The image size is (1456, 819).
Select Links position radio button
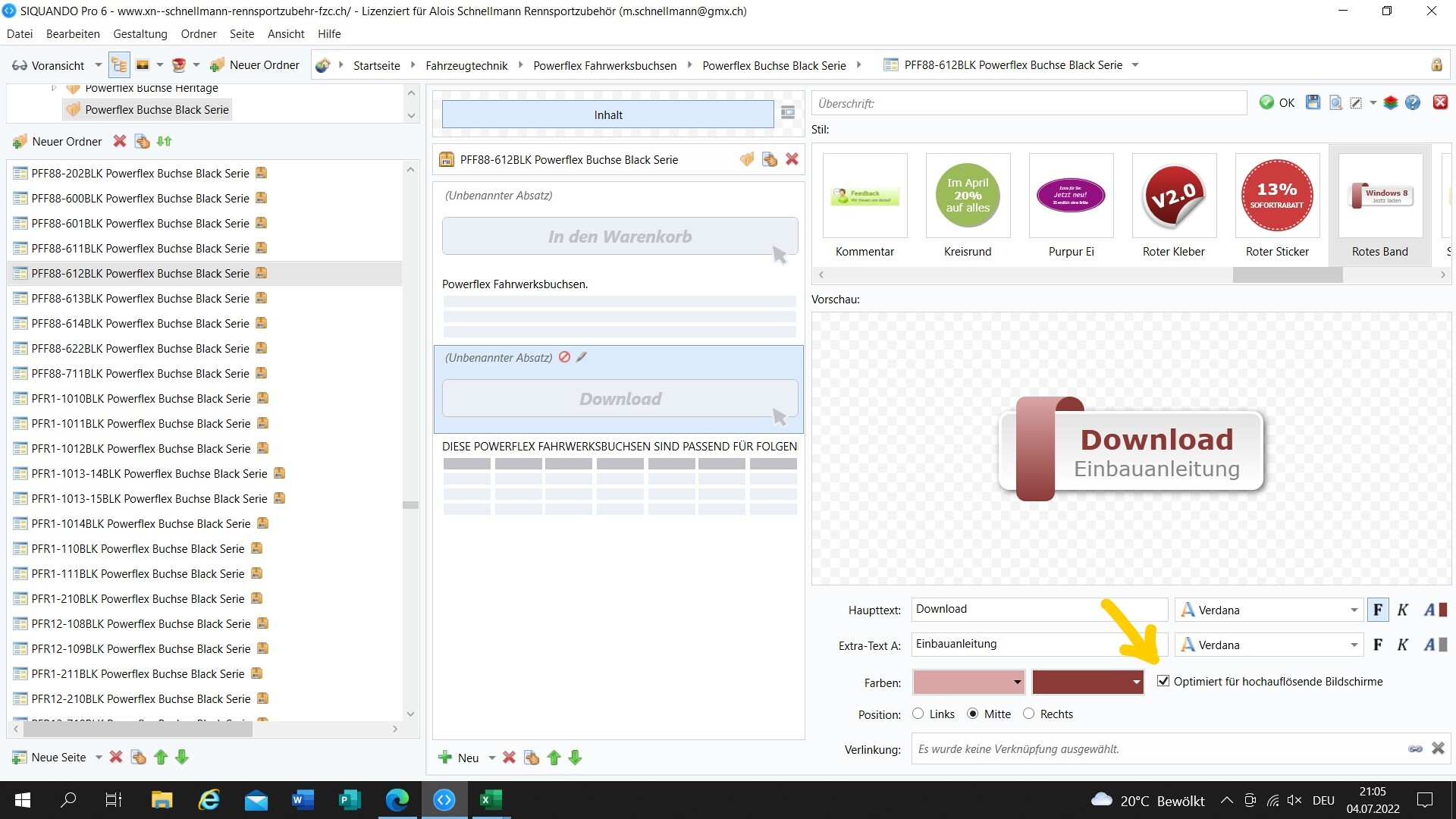click(x=918, y=714)
